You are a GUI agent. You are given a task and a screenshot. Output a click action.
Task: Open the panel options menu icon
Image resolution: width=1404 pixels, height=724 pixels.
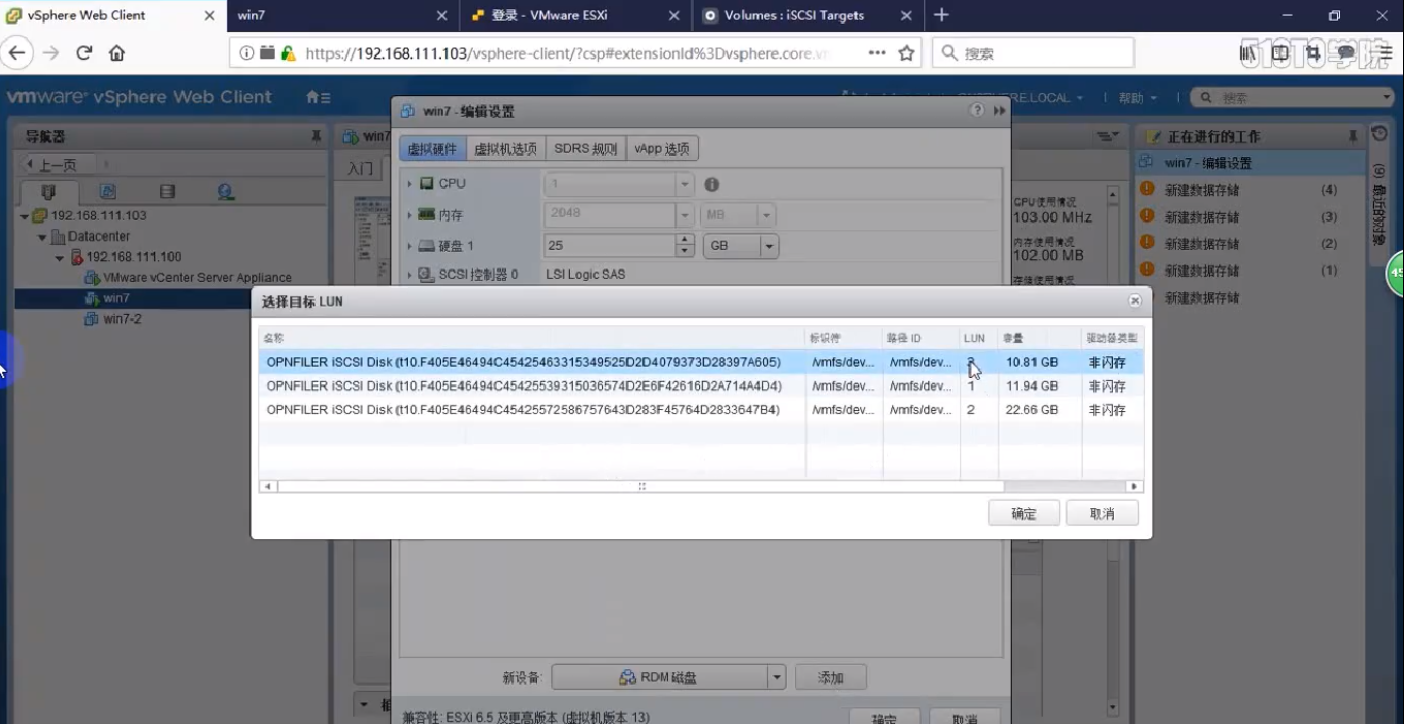pyautogui.click(x=1107, y=136)
